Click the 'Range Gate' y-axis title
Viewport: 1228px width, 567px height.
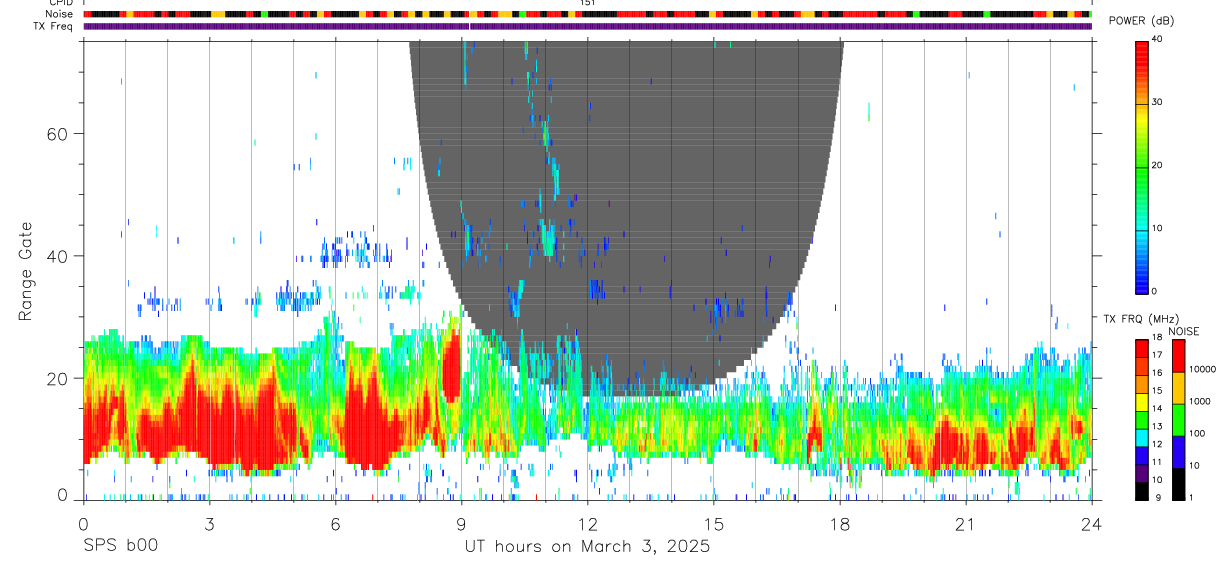coord(26,271)
